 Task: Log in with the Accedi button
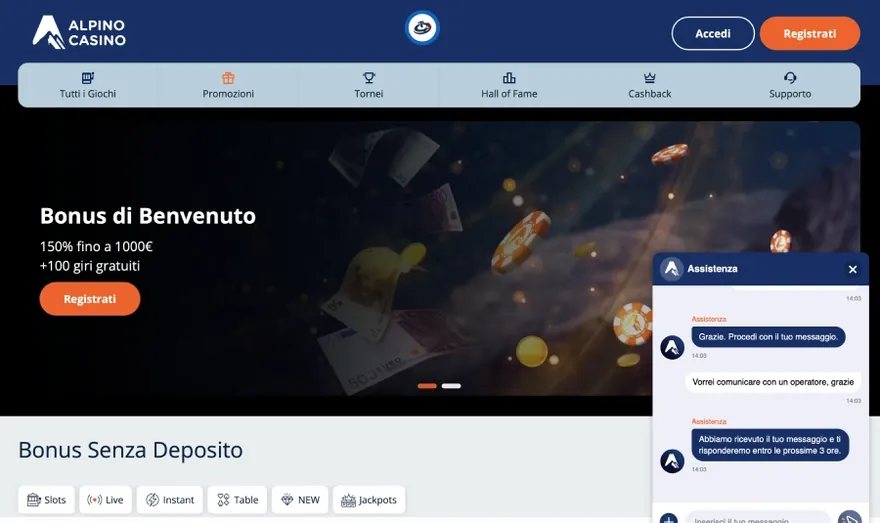(x=713, y=34)
